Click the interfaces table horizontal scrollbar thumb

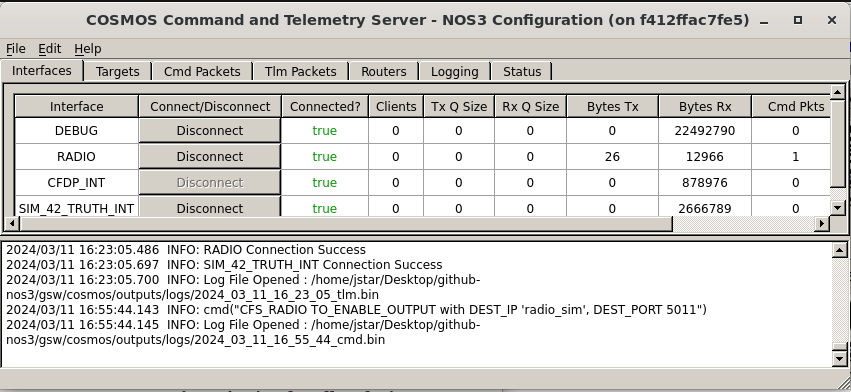[x=346, y=223]
